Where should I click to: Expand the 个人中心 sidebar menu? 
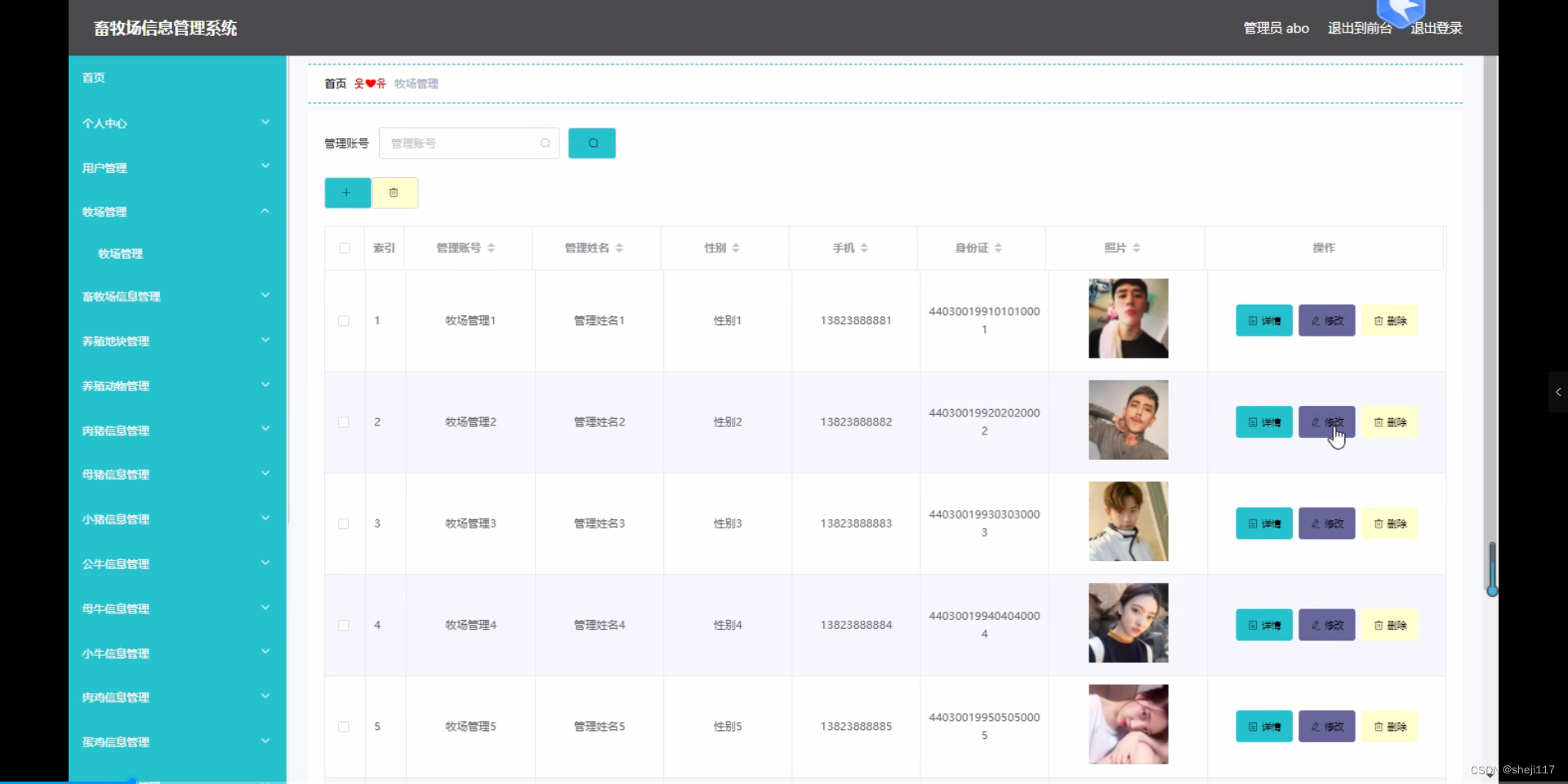click(177, 123)
